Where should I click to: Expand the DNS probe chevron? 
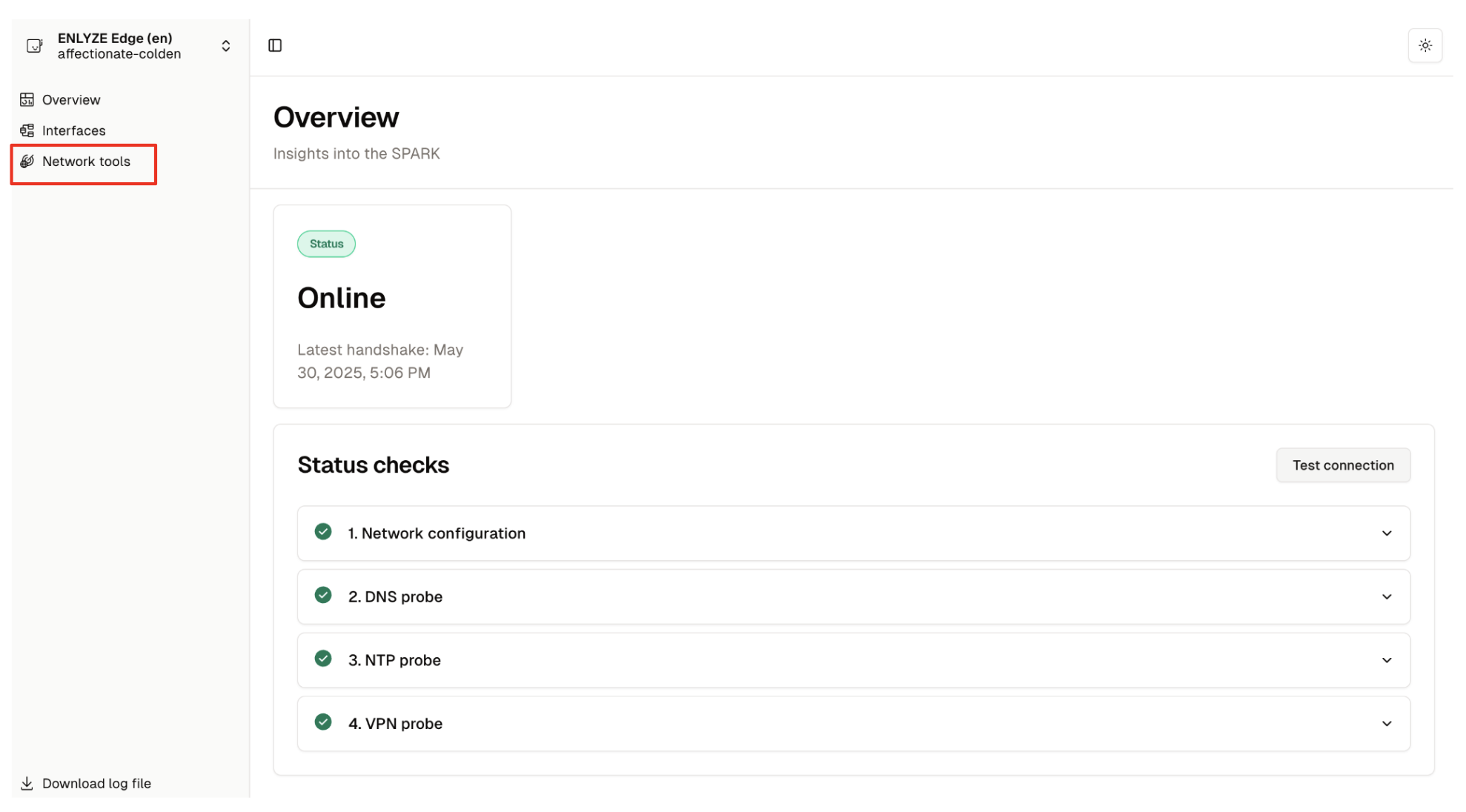[x=1387, y=597]
